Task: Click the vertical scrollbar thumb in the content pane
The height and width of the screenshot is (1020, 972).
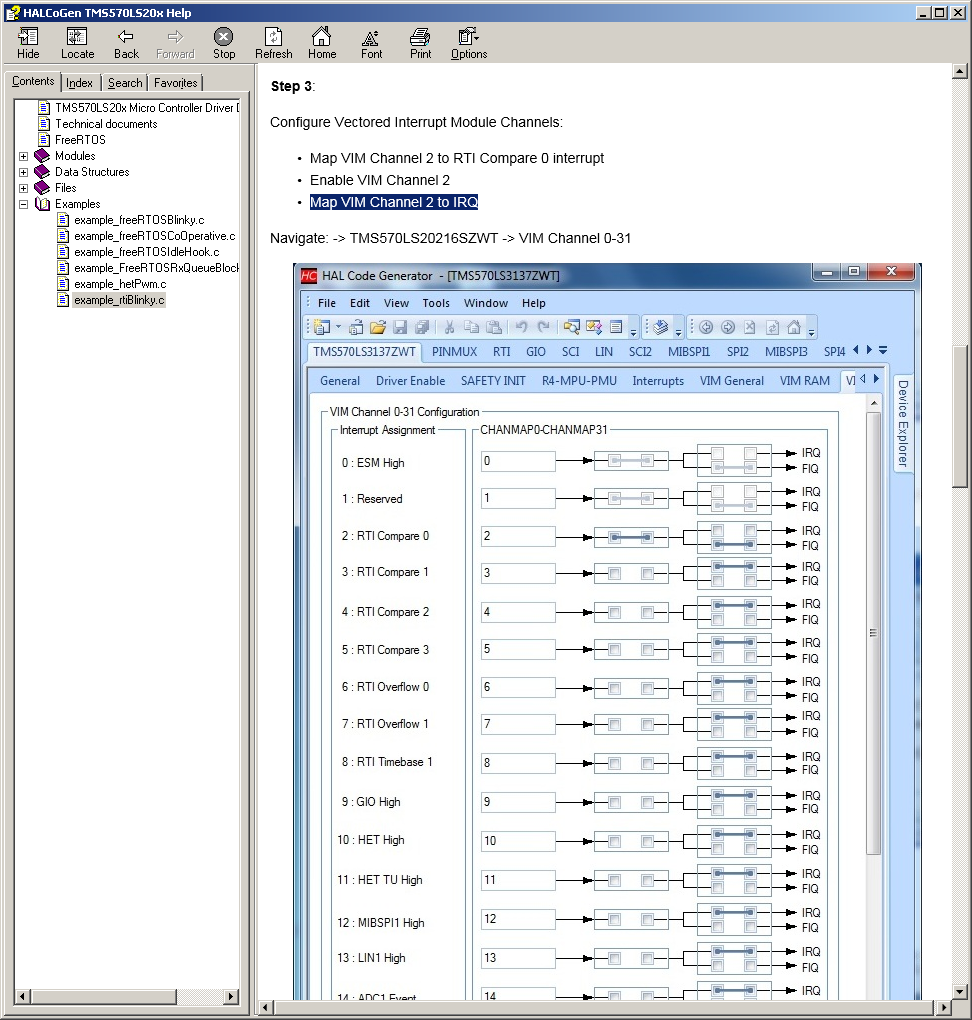Action: [960, 416]
